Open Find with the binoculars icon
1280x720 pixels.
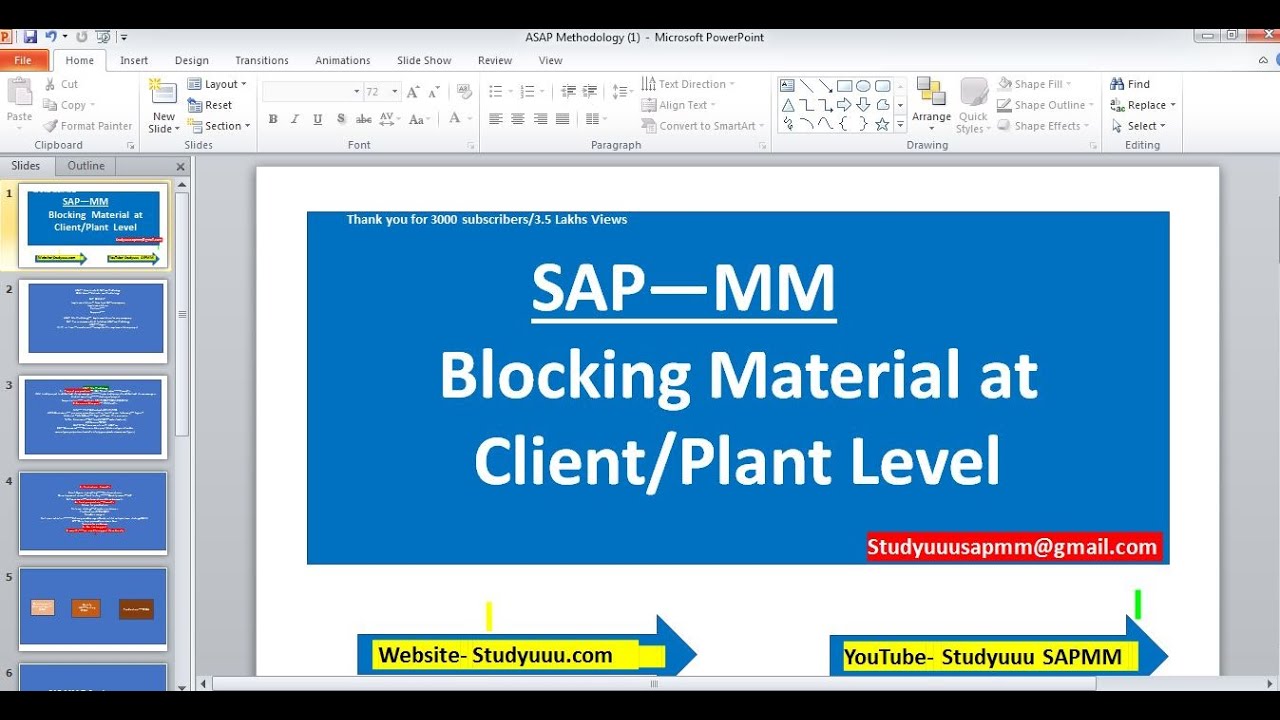pos(1131,84)
